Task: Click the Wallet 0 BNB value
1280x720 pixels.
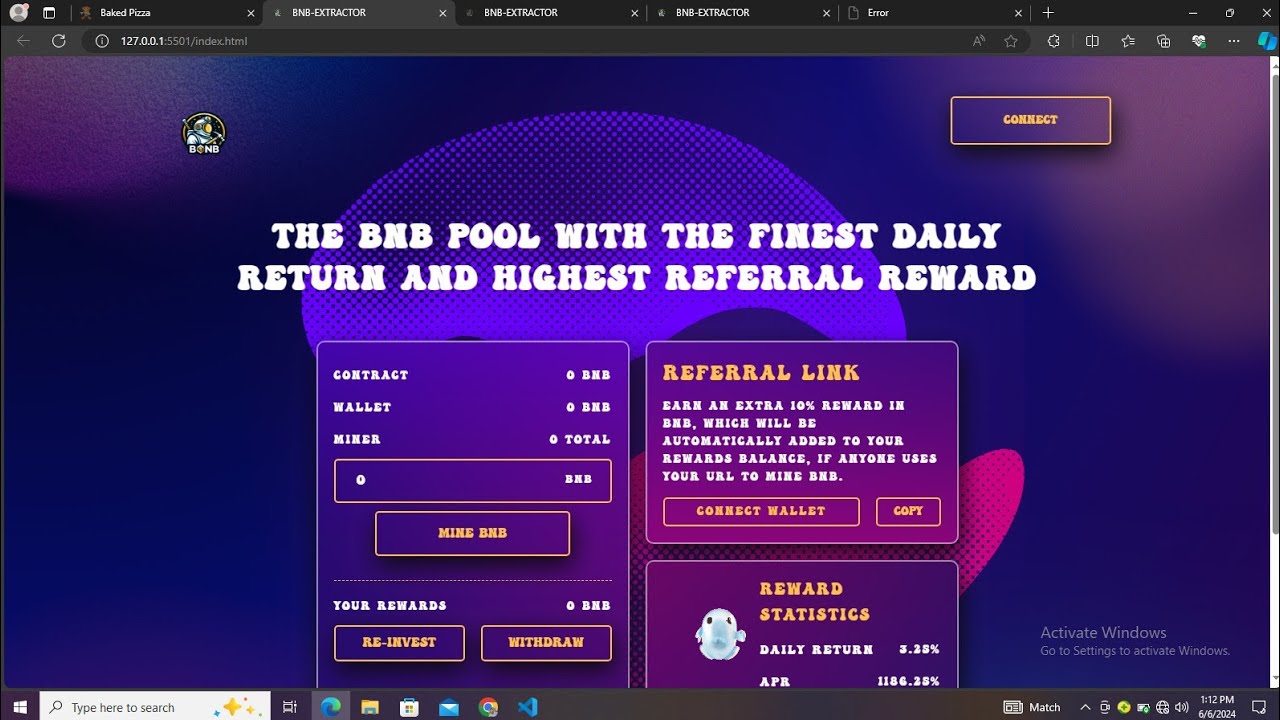Action: click(588, 407)
